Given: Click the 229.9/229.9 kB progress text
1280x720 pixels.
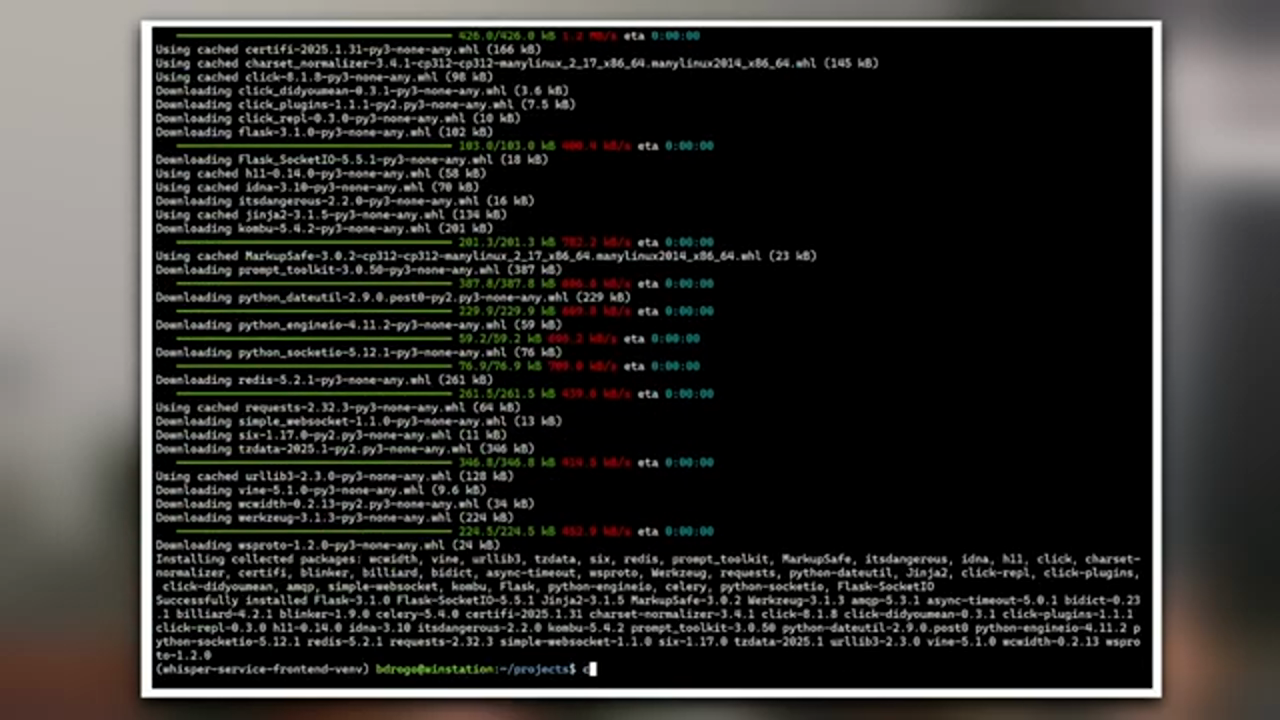Looking at the screenshot, I should [x=507, y=311].
